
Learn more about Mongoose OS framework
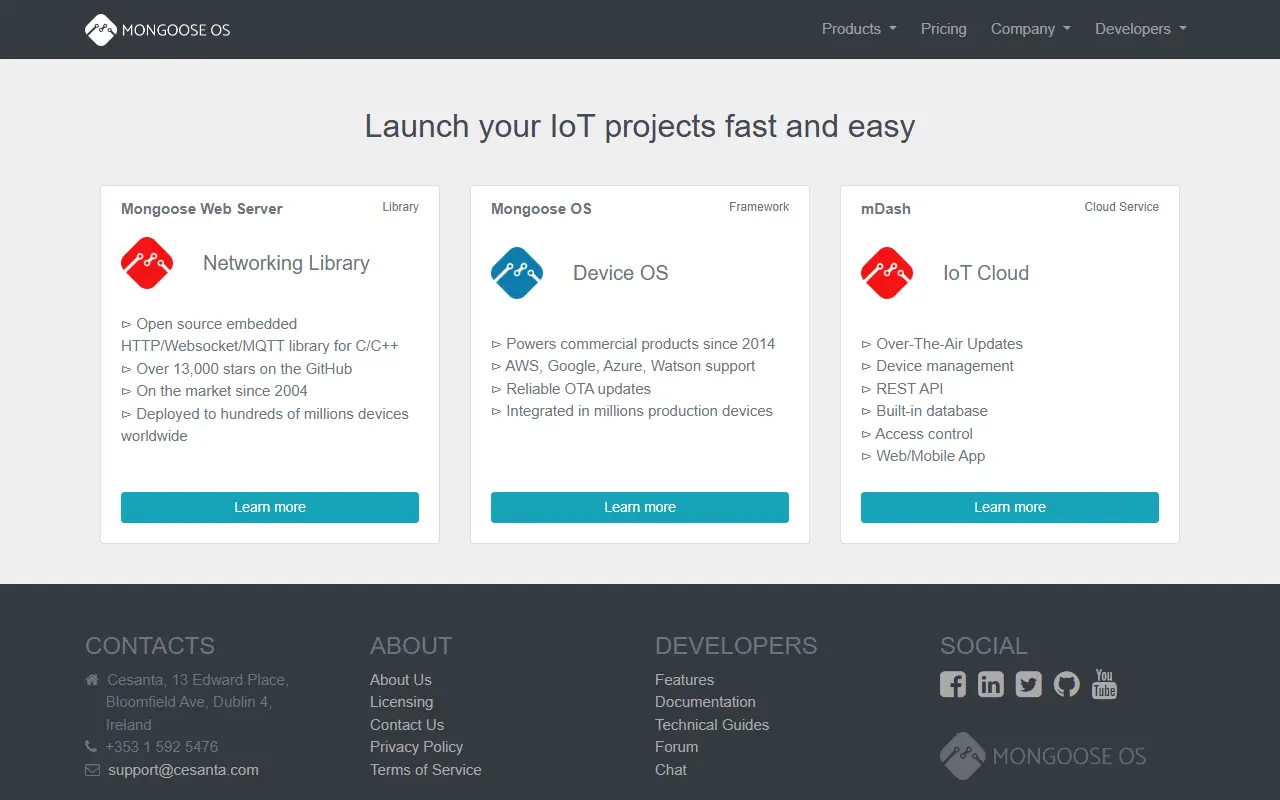640,507
